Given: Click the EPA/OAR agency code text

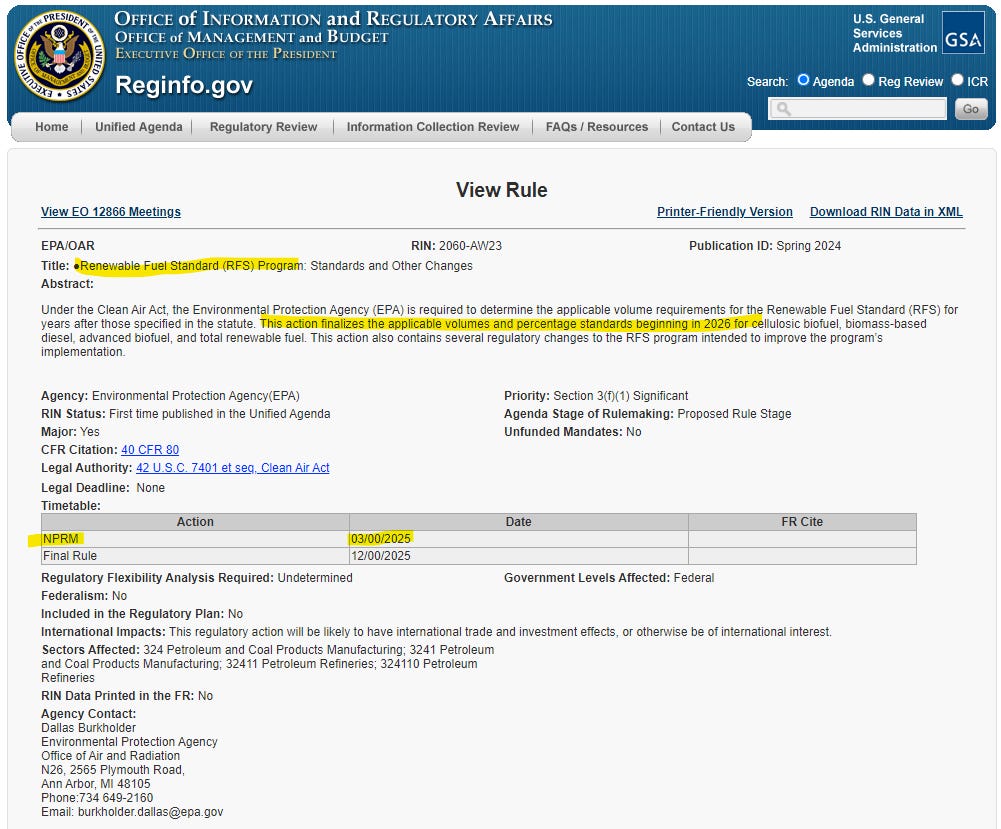Looking at the screenshot, I should click(68, 246).
